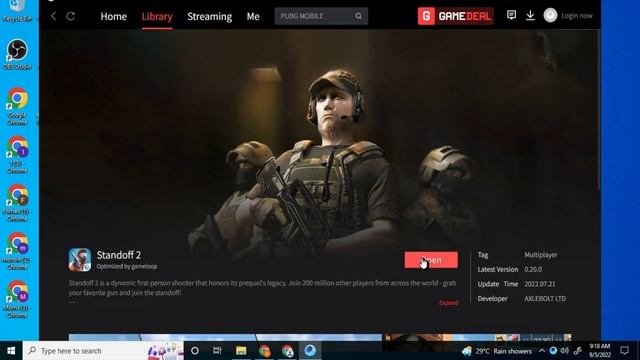Open the messages icon in header

(x=511, y=15)
